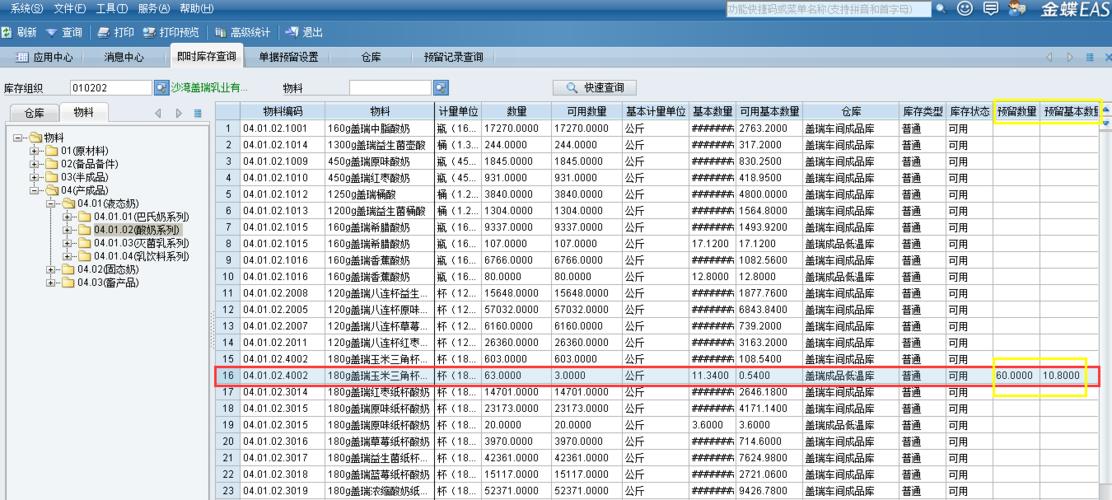Switch to the 仓库 tab in main tab bar
Image resolution: width=1112 pixels, height=500 pixels.
371,57
